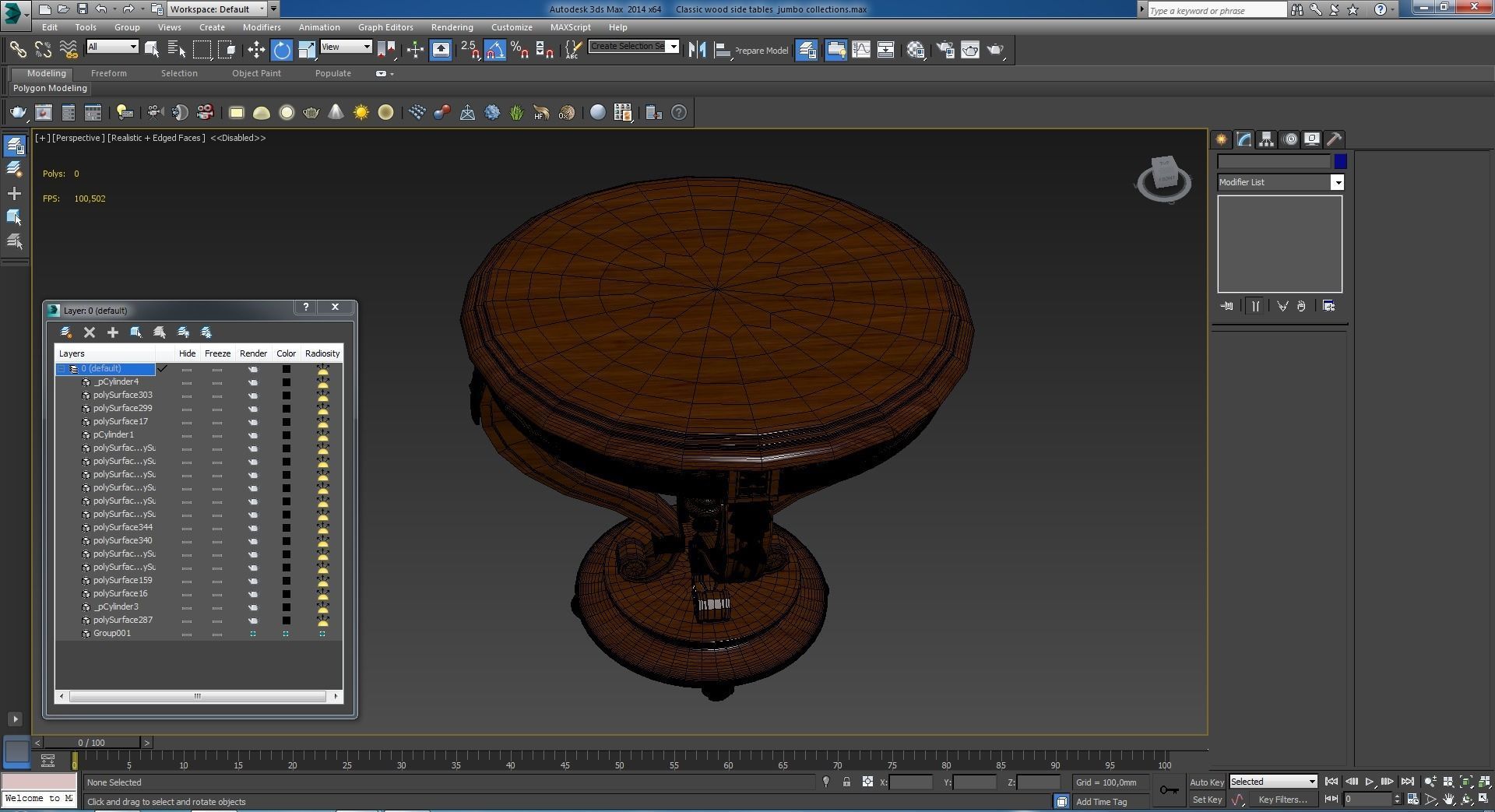The image size is (1495, 812).
Task: Open the selection filter All dropdown
Action: tap(112, 47)
